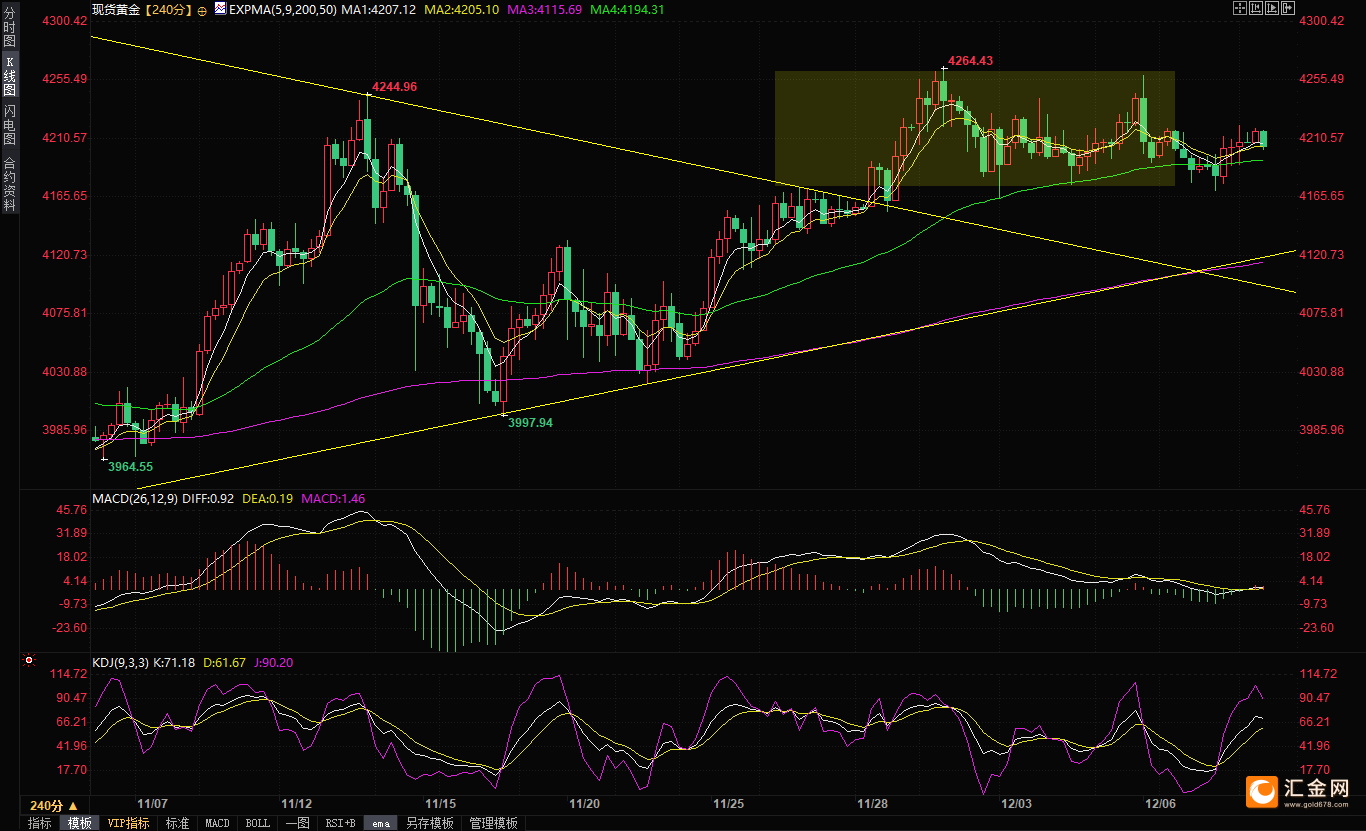Click the 另存模板 save template button
Screen dimensions: 1366x831
(429, 823)
